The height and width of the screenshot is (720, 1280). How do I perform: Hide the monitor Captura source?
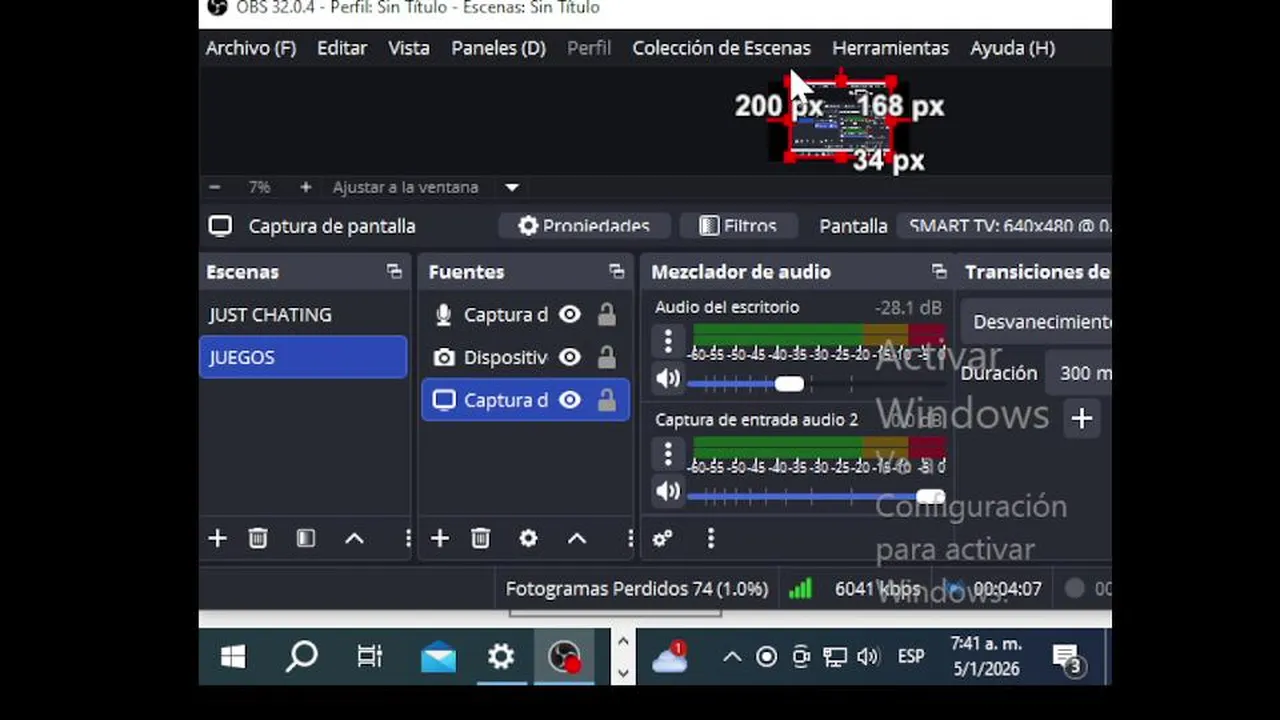coord(570,400)
